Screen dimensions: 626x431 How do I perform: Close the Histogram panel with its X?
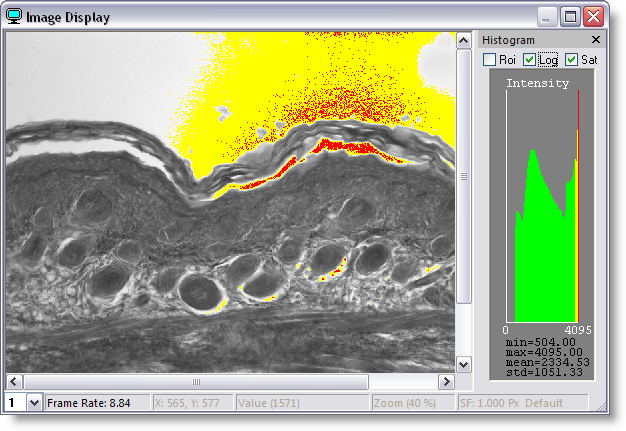click(596, 40)
